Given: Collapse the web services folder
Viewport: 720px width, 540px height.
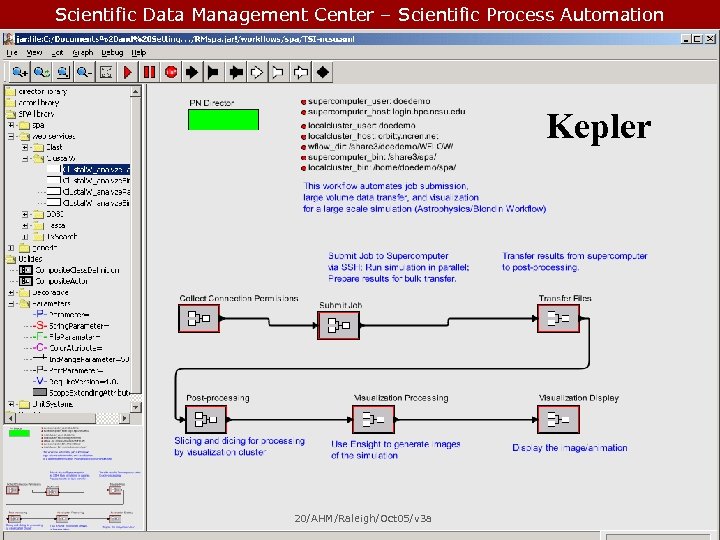Looking at the screenshot, I should [11, 136].
